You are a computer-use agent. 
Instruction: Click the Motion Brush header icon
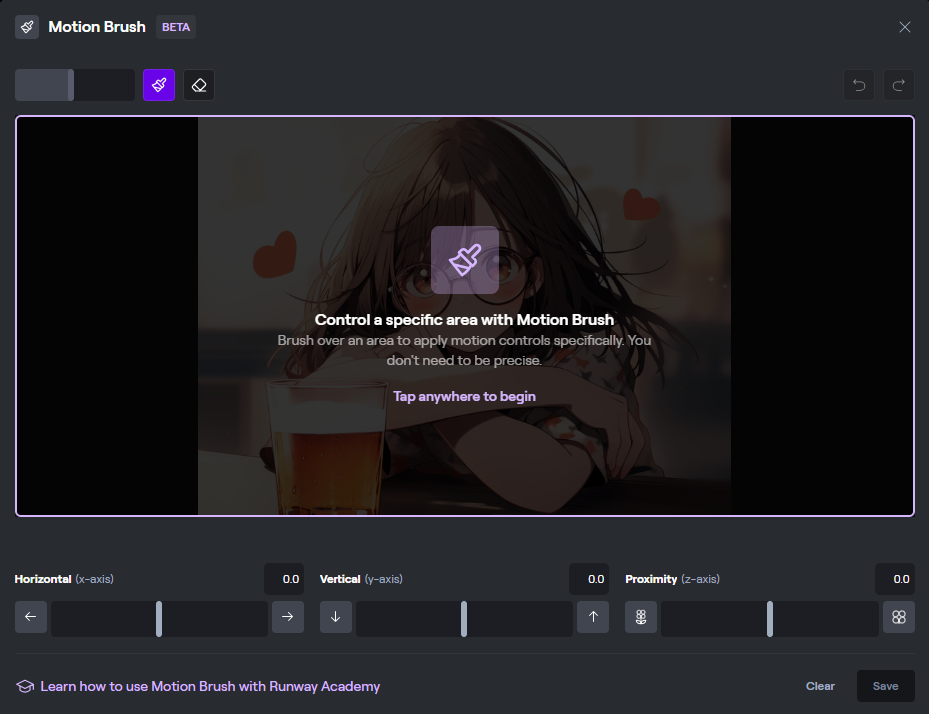tap(27, 27)
